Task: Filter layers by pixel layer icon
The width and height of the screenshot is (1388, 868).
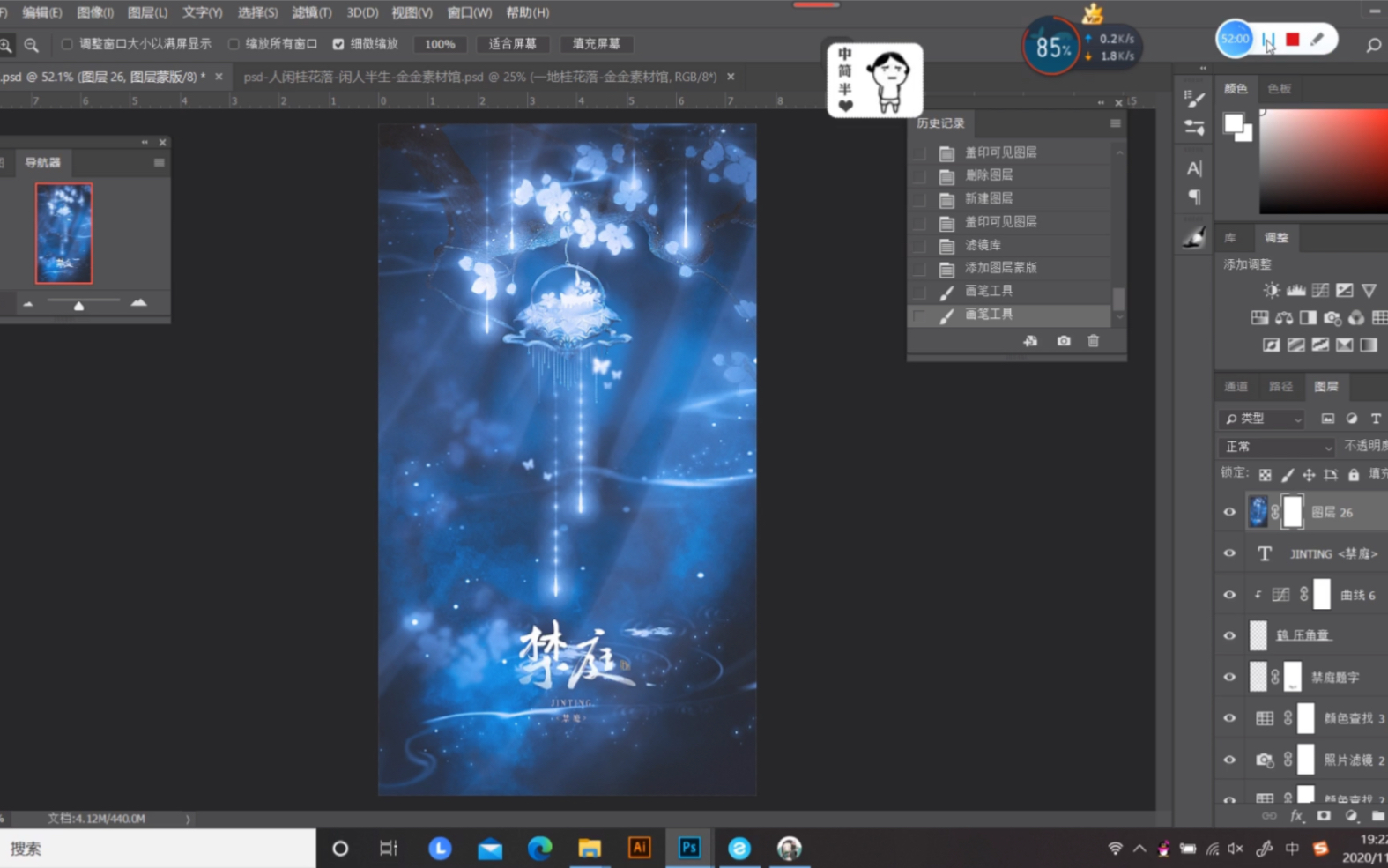Action: click(1327, 419)
